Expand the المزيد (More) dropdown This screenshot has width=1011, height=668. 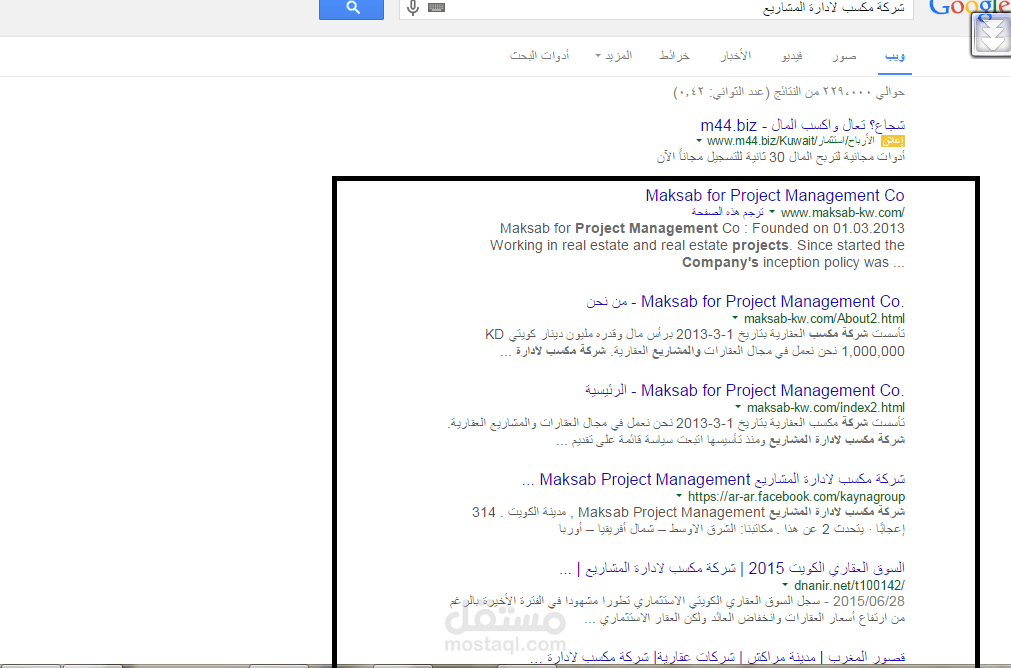613,56
